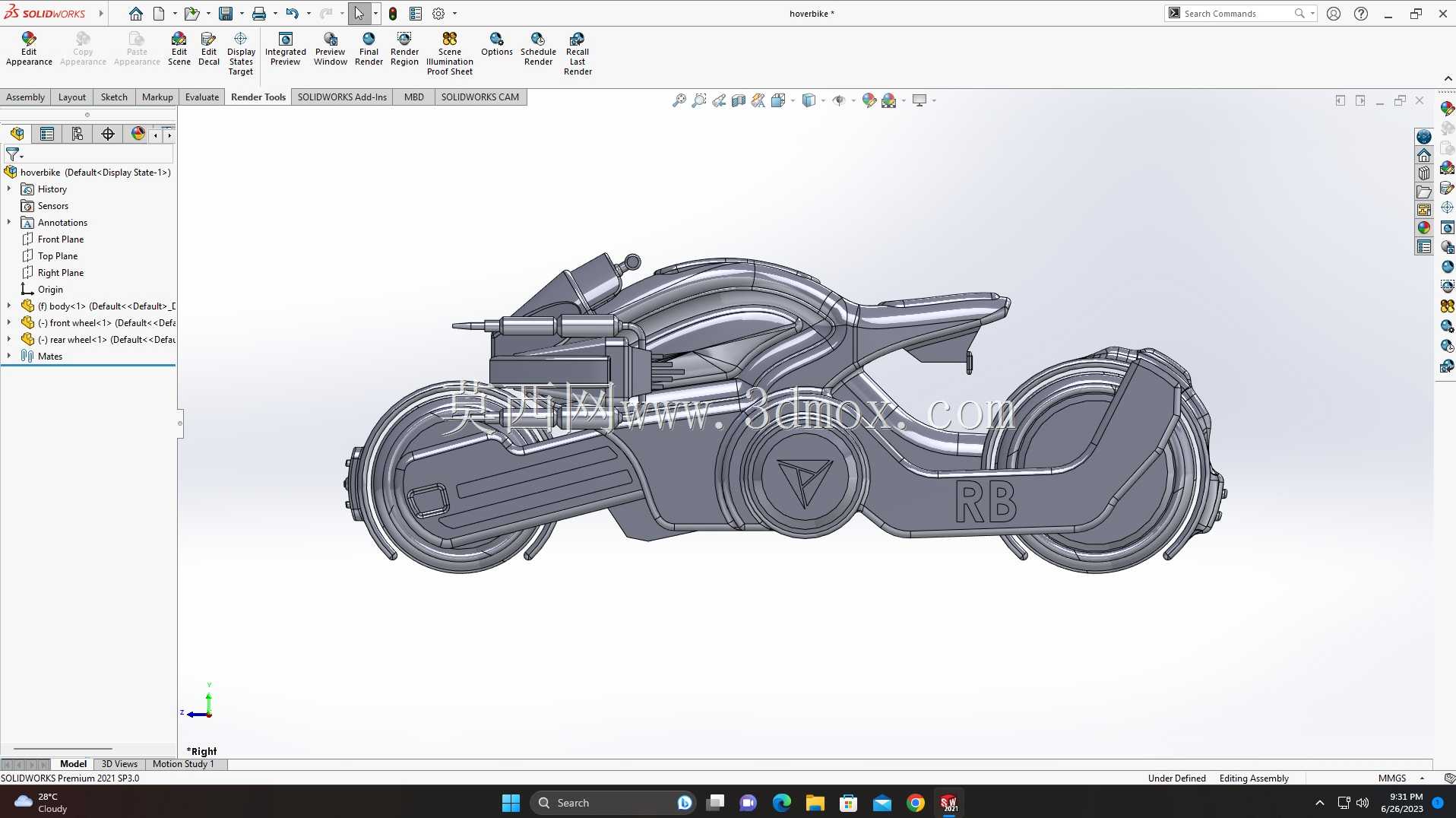Toggle the ConfigurationManager tab icon
Screen dimensions: 1456x818
click(78, 134)
